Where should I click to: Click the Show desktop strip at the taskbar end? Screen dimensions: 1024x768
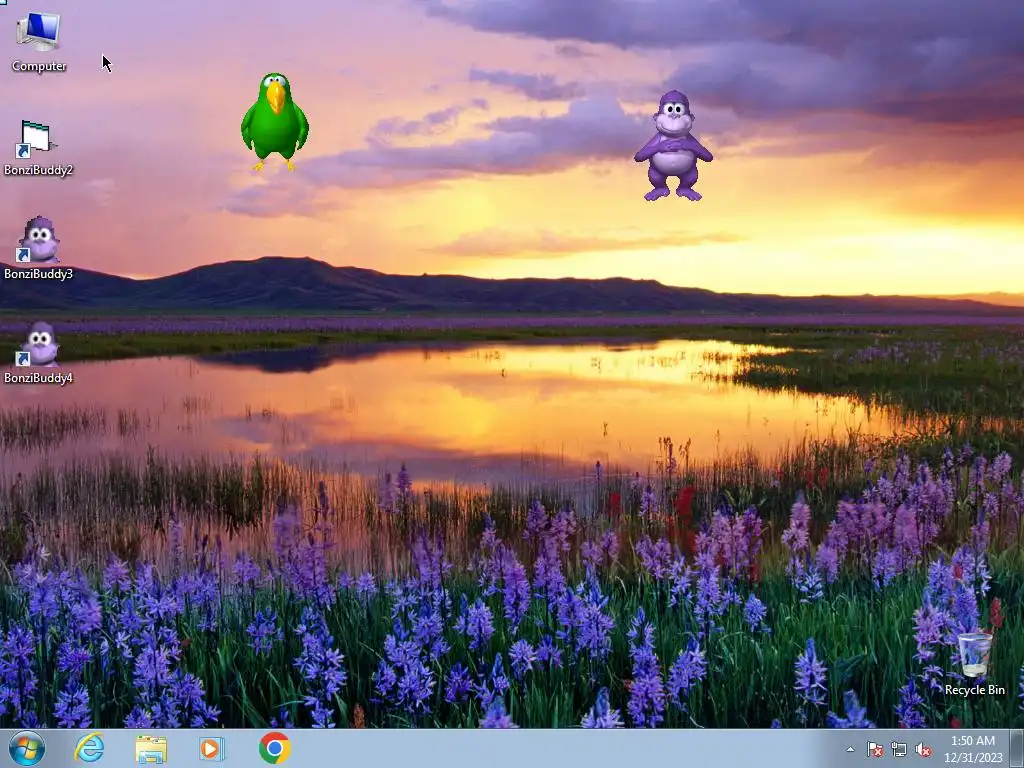1017,749
